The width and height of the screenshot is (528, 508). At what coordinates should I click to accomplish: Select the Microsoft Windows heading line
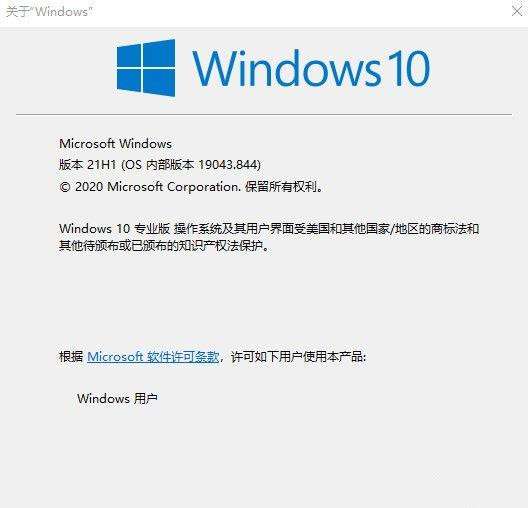[116, 144]
